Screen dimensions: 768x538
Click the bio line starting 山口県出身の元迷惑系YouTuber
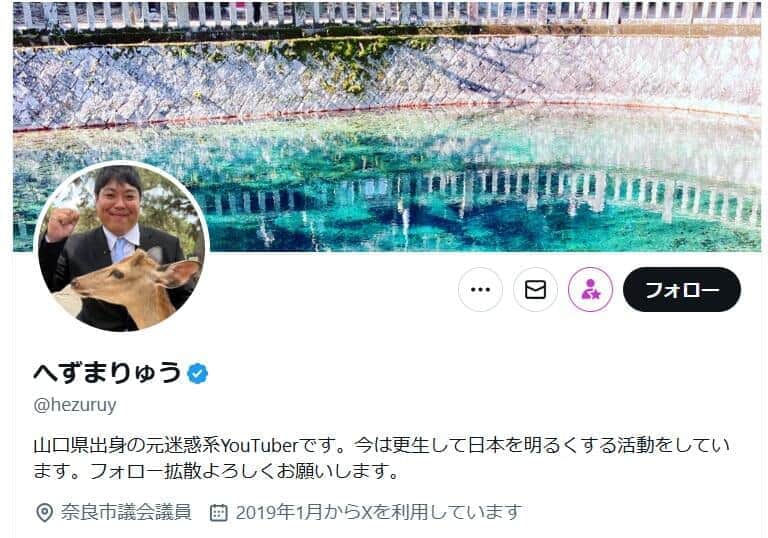[382, 445]
